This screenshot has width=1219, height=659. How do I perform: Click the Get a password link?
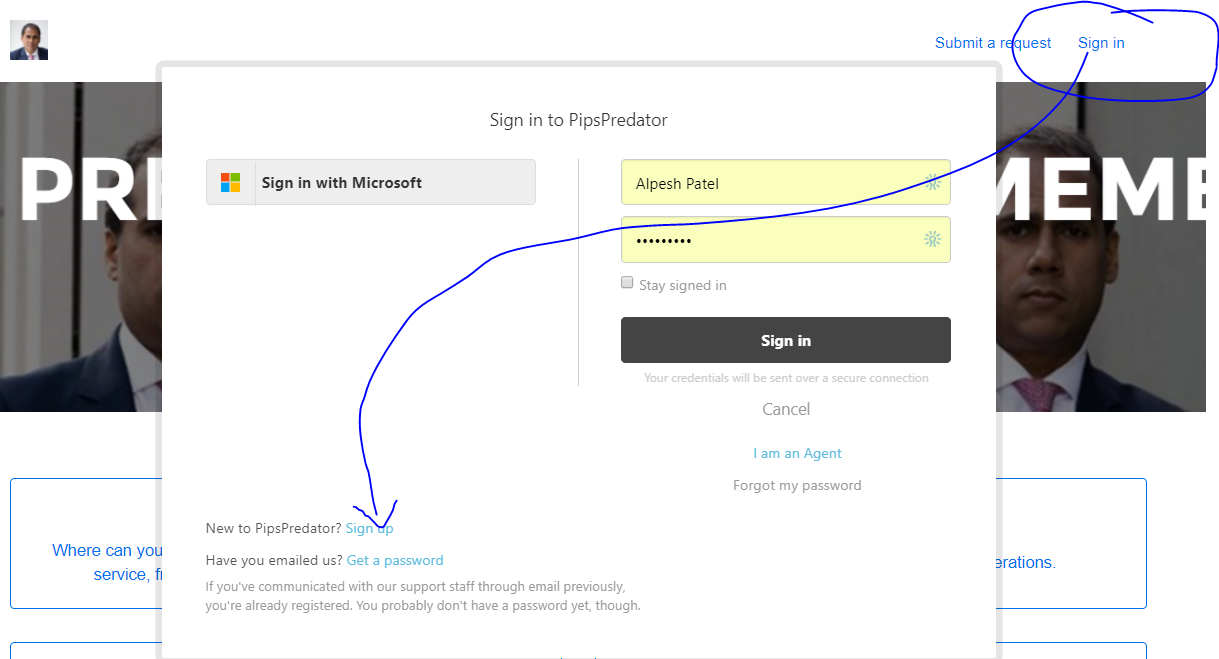(395, 560)
